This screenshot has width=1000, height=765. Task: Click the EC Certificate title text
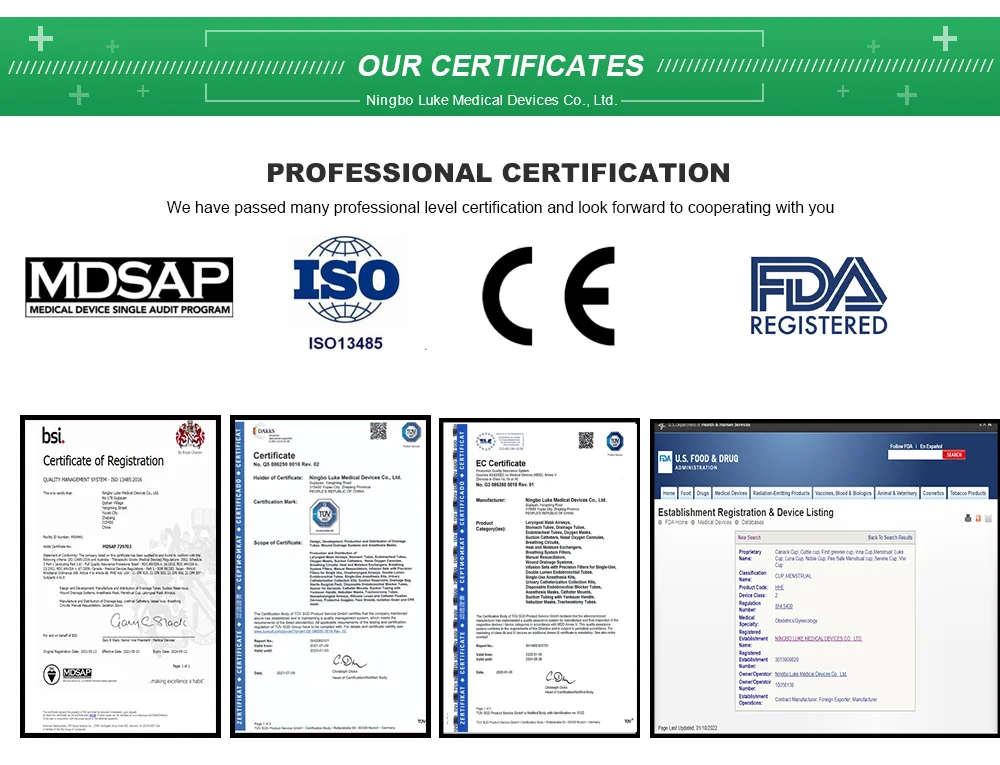click(501, 463)
